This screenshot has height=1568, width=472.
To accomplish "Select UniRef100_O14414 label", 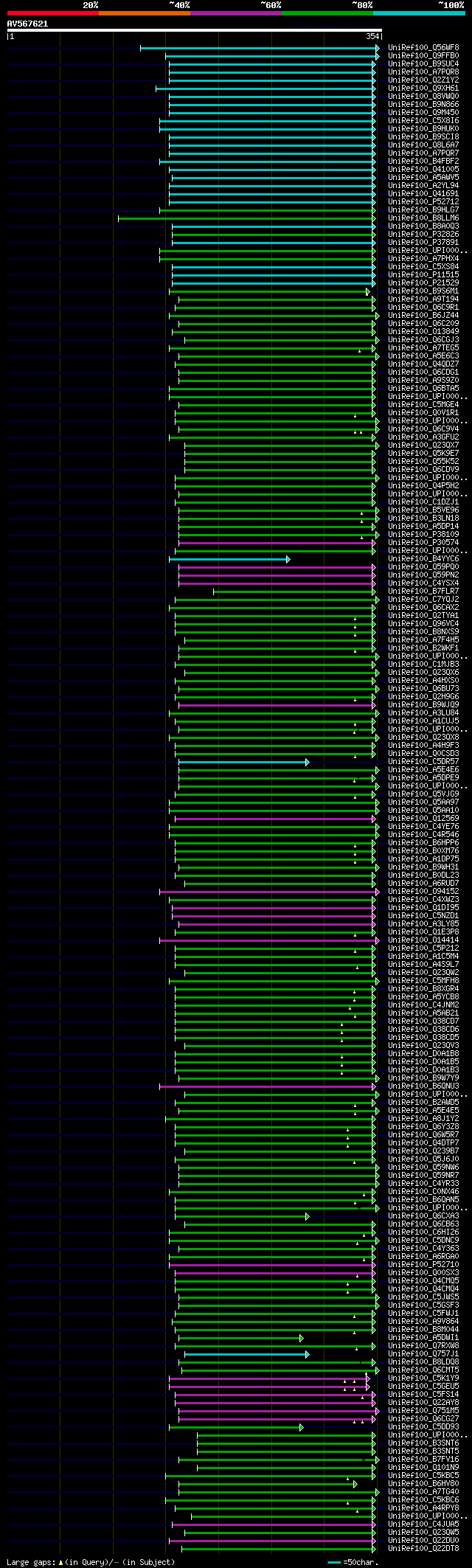I will 423,940.
